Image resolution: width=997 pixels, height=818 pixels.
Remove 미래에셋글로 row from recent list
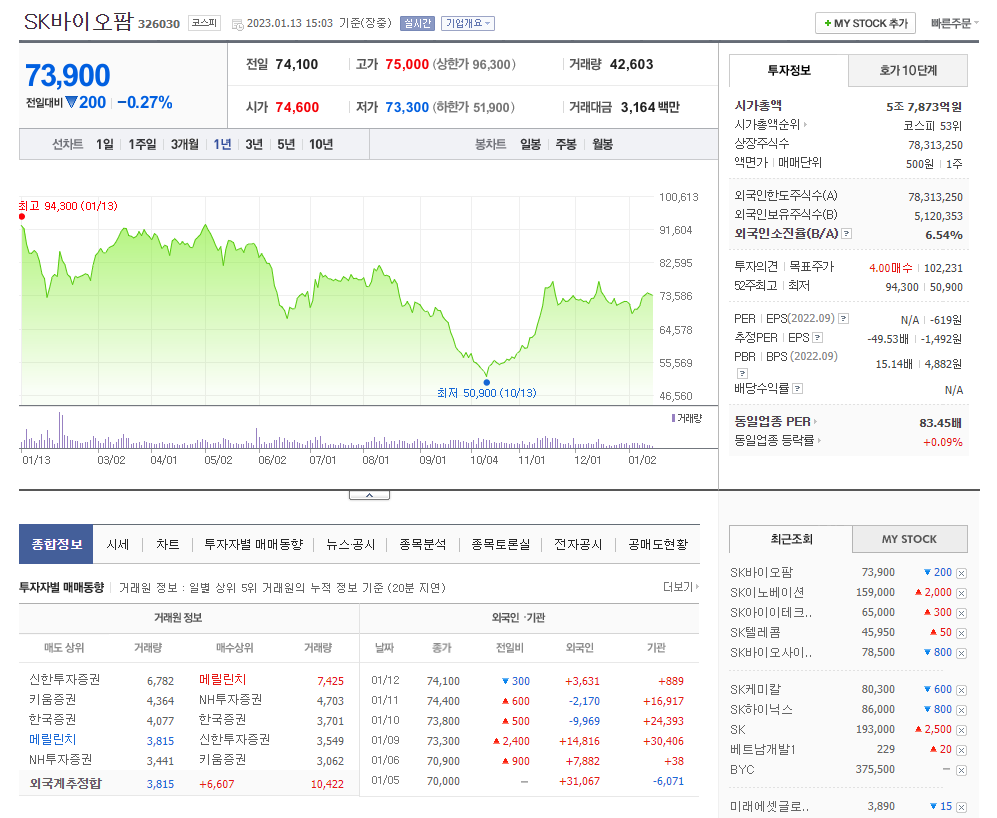961,807
